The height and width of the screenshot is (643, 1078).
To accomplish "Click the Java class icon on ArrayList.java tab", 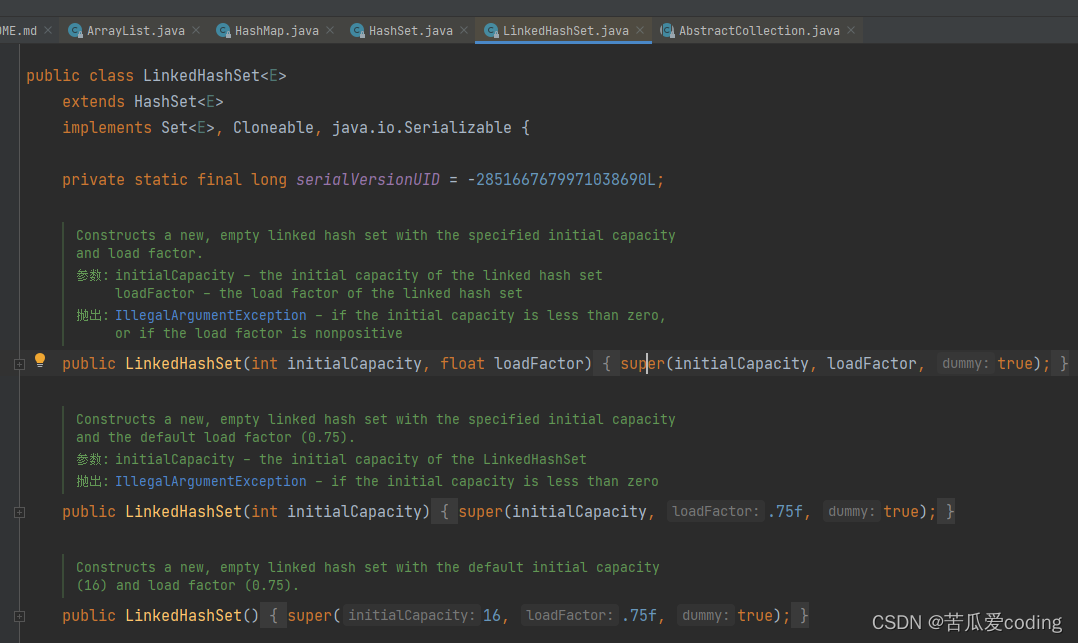I will [75, 30].
